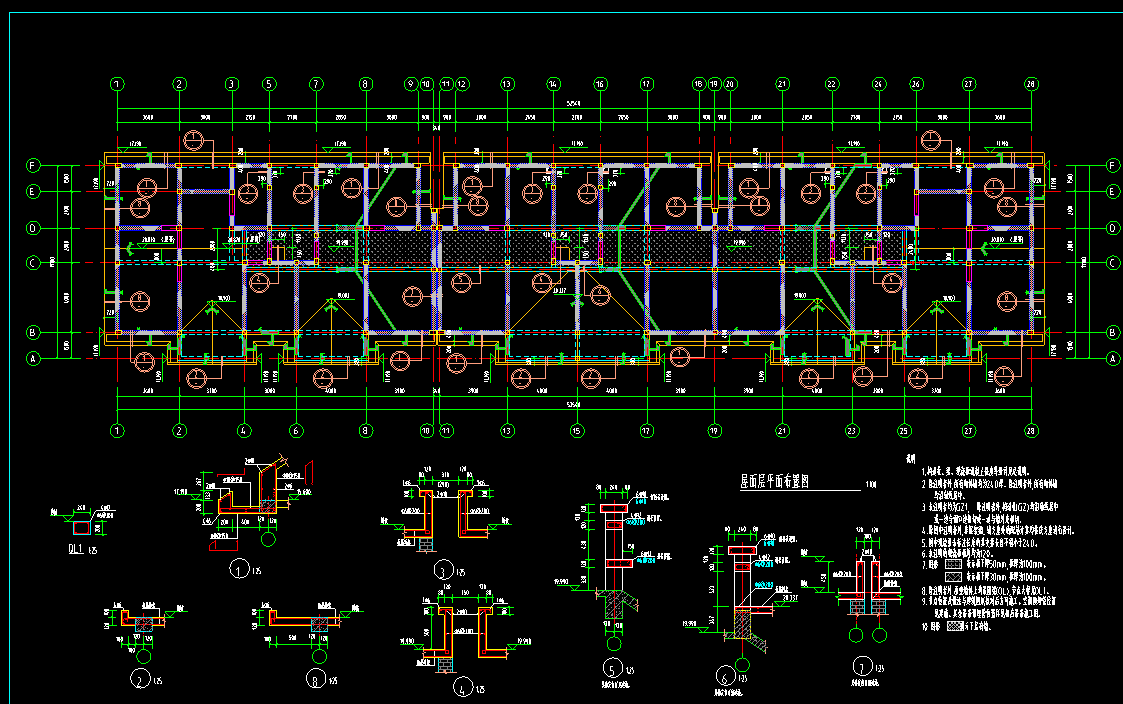Click the QL1 section label
This screenshot has height=704, width=1123.
click(x=76, y=549)
